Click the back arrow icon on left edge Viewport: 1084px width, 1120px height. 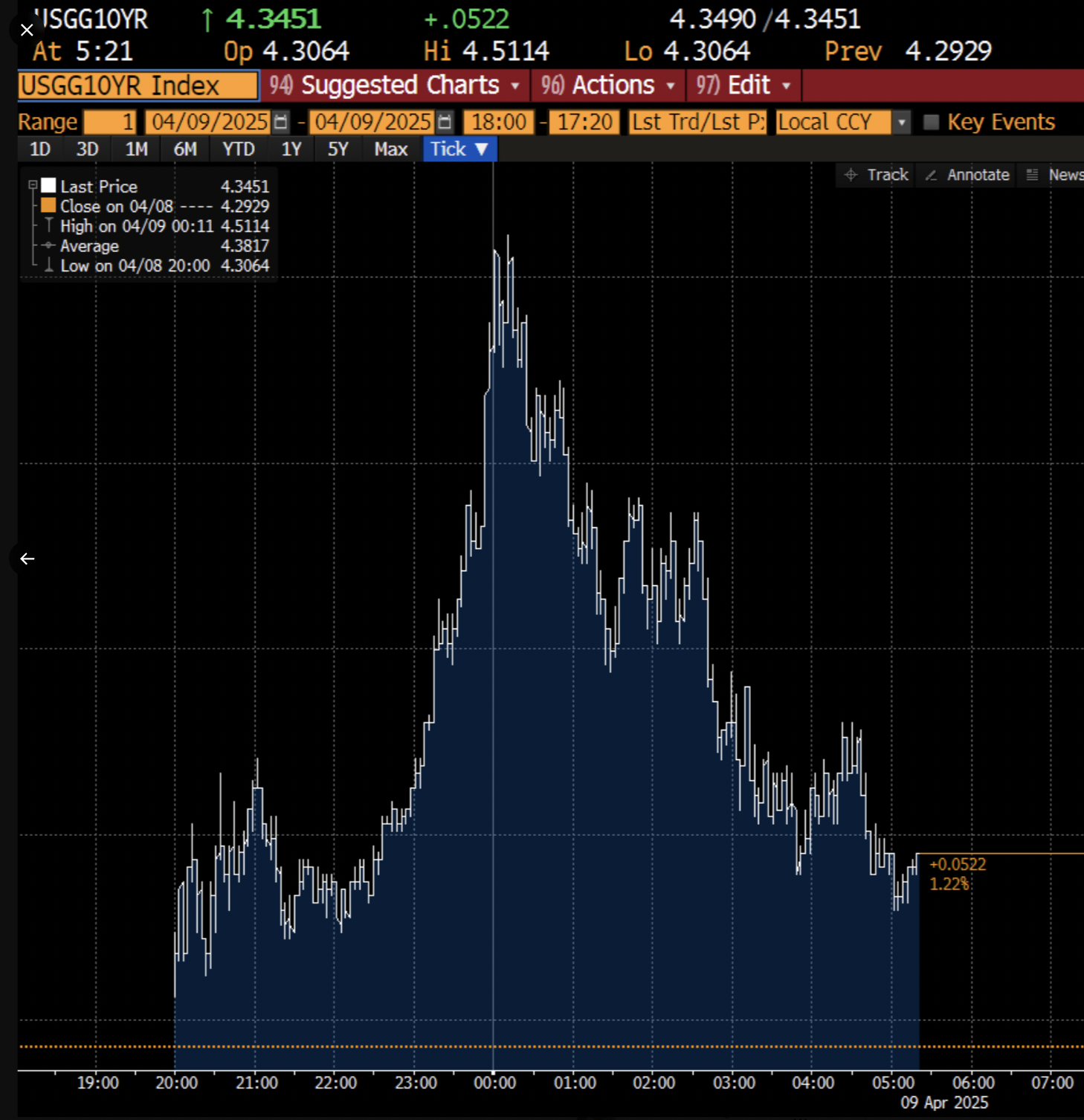click(x=28, y=559)
